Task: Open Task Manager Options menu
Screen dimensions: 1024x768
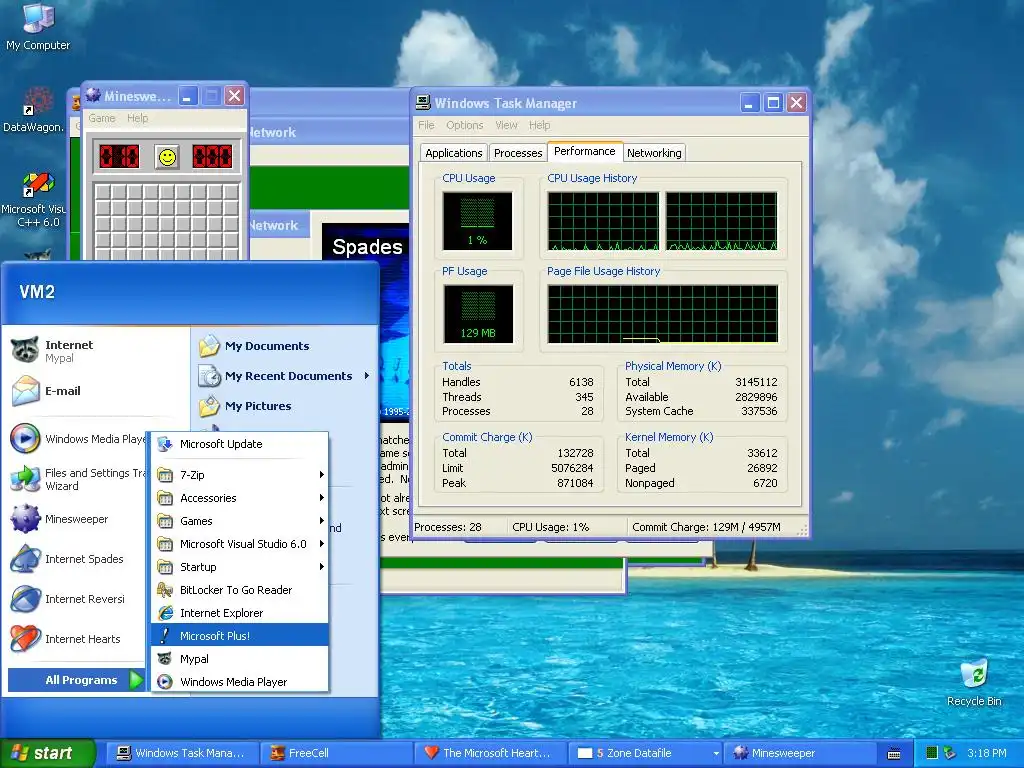Action: click(464, 125)
